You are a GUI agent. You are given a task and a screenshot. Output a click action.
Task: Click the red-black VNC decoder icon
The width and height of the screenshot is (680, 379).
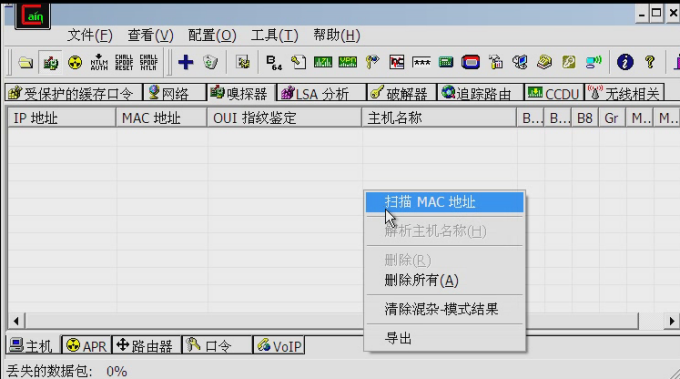coord(396,62)
